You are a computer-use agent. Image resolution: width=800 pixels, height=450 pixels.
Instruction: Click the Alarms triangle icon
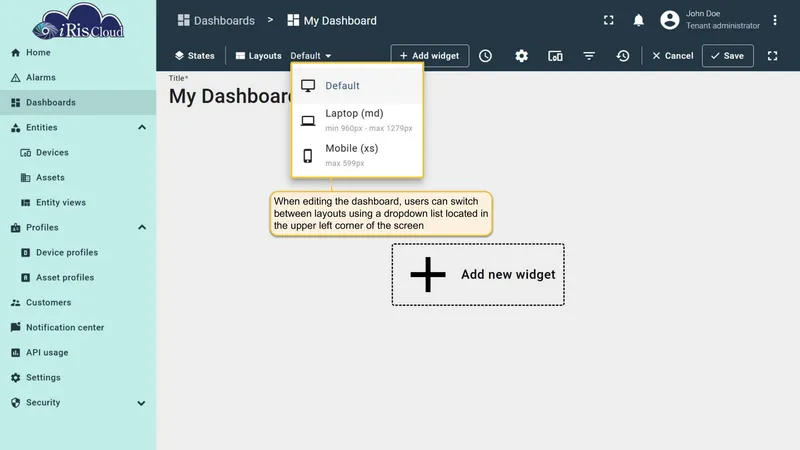(15, 78)
